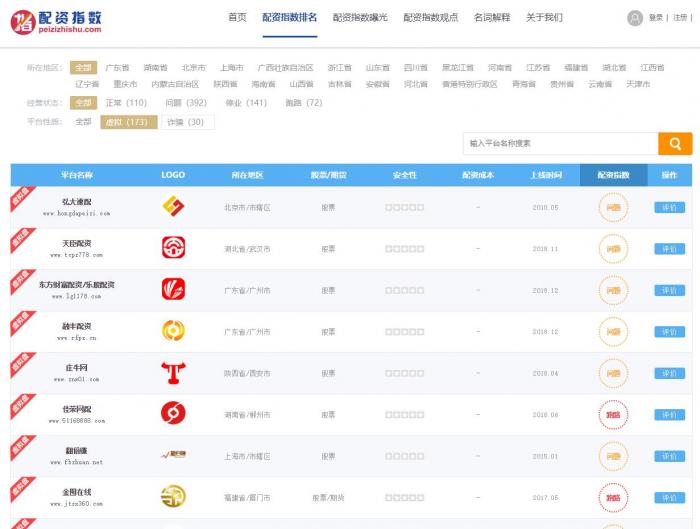
Task: Filter region by 广东省
Action: [117, 68]
